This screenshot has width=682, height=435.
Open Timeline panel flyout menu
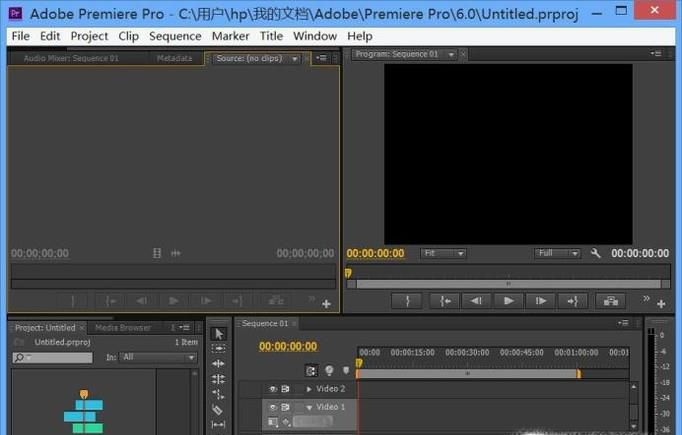[x=623, y=323]
